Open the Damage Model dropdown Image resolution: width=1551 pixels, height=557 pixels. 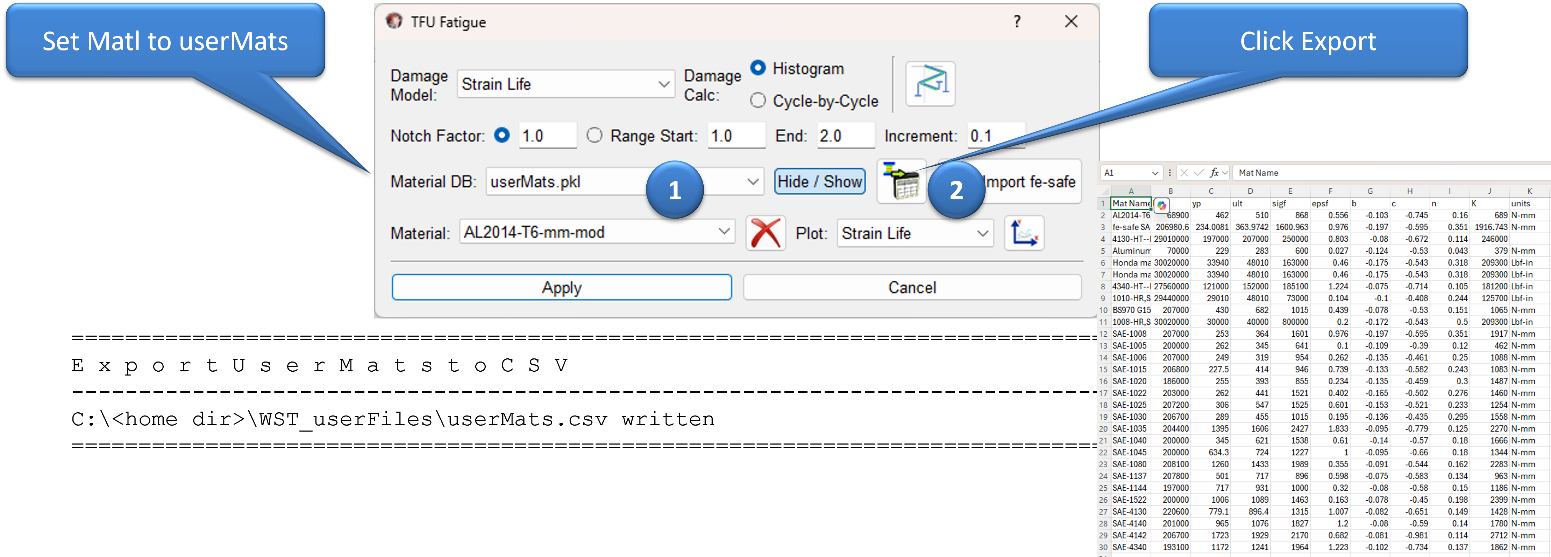coord(566,84)
